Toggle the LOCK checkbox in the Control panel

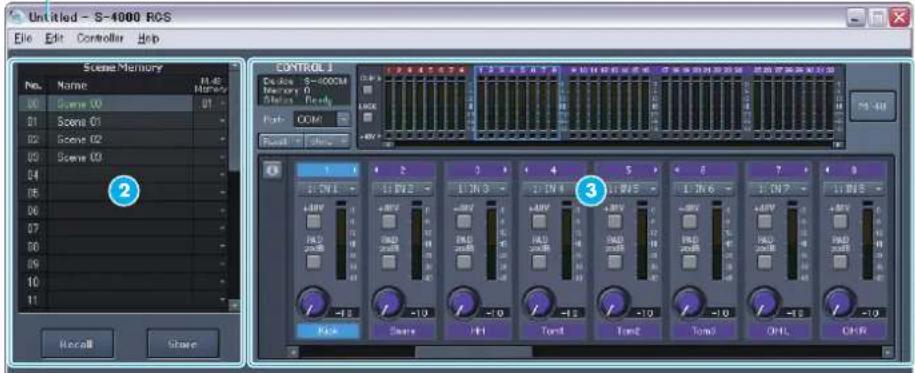[x=368, y=117]
